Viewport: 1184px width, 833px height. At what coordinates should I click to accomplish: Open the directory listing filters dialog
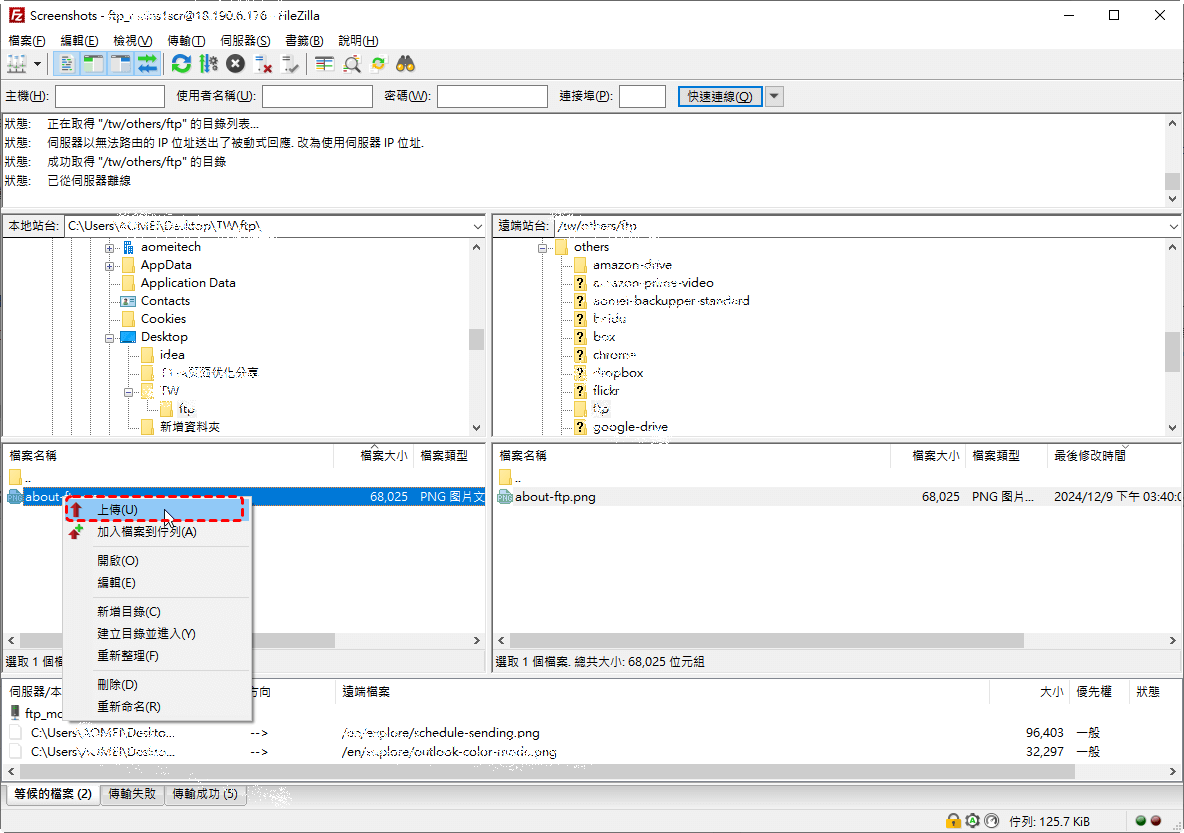325,64
